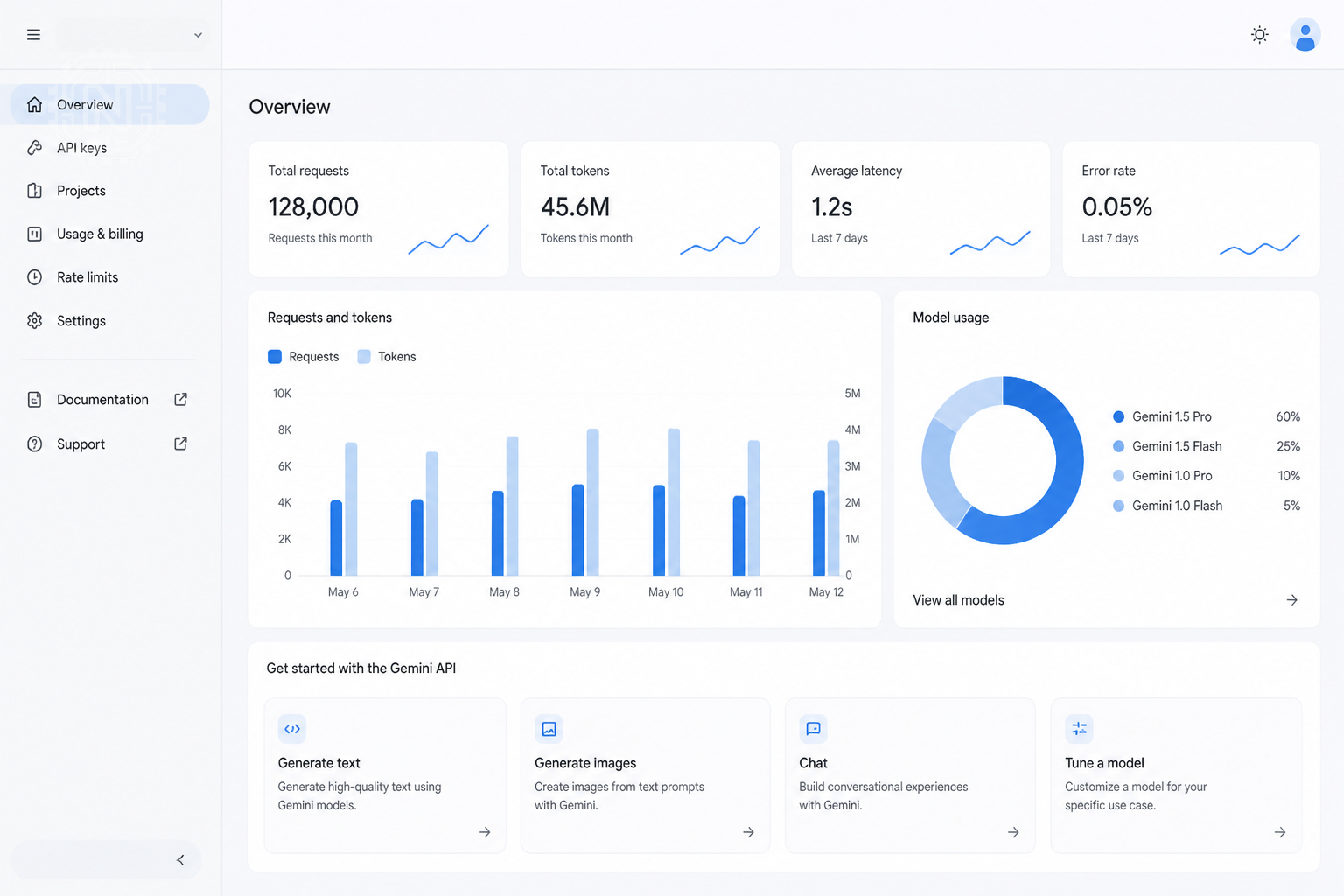This screenshot has width=1344, height=896.
Task: Click the 128,000 total requests value
Action: [x=313, y=206]
